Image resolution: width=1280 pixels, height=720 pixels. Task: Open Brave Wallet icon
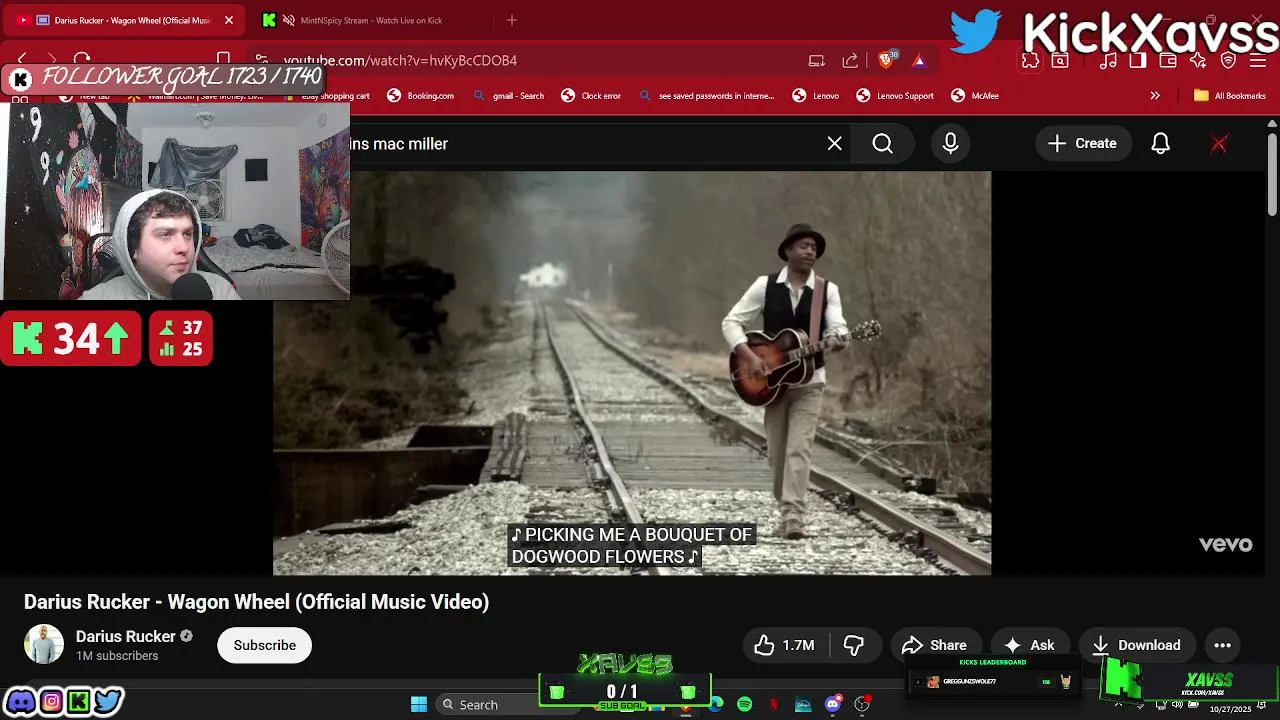click(x=1168, y=61)
